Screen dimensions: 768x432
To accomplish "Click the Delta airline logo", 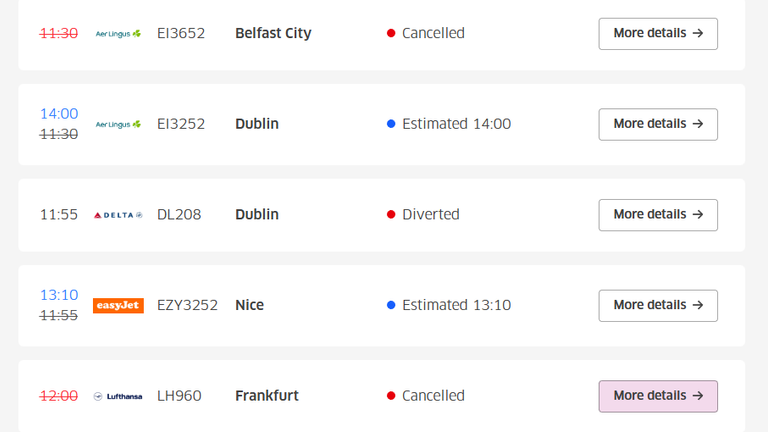I will 118,215.
